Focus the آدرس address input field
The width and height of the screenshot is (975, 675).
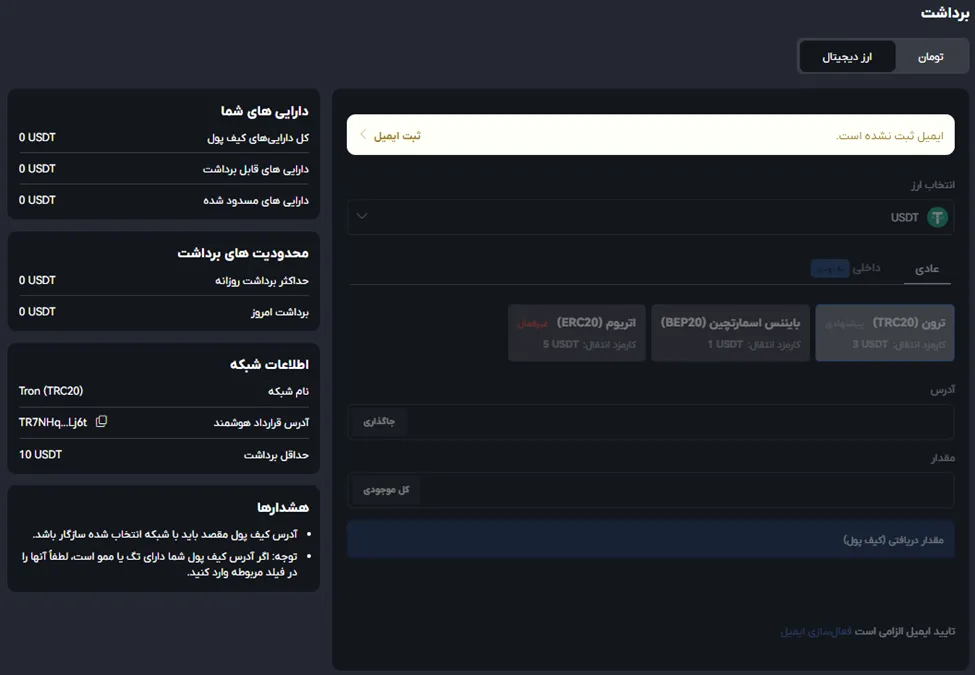point(650,421)
